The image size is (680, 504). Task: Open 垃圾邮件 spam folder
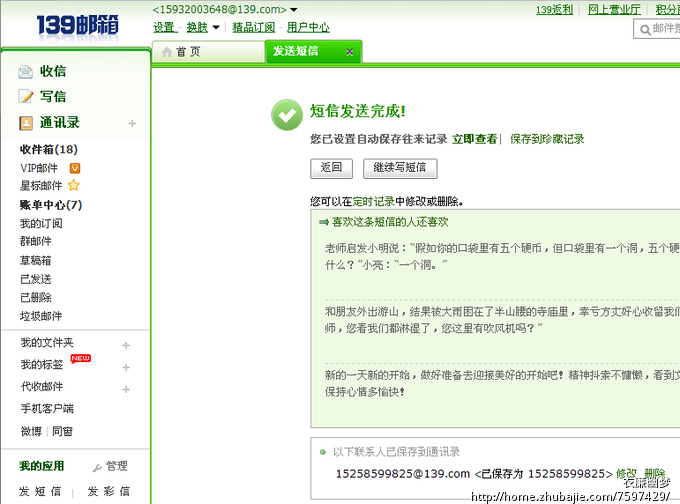click(x=41, y=316)
